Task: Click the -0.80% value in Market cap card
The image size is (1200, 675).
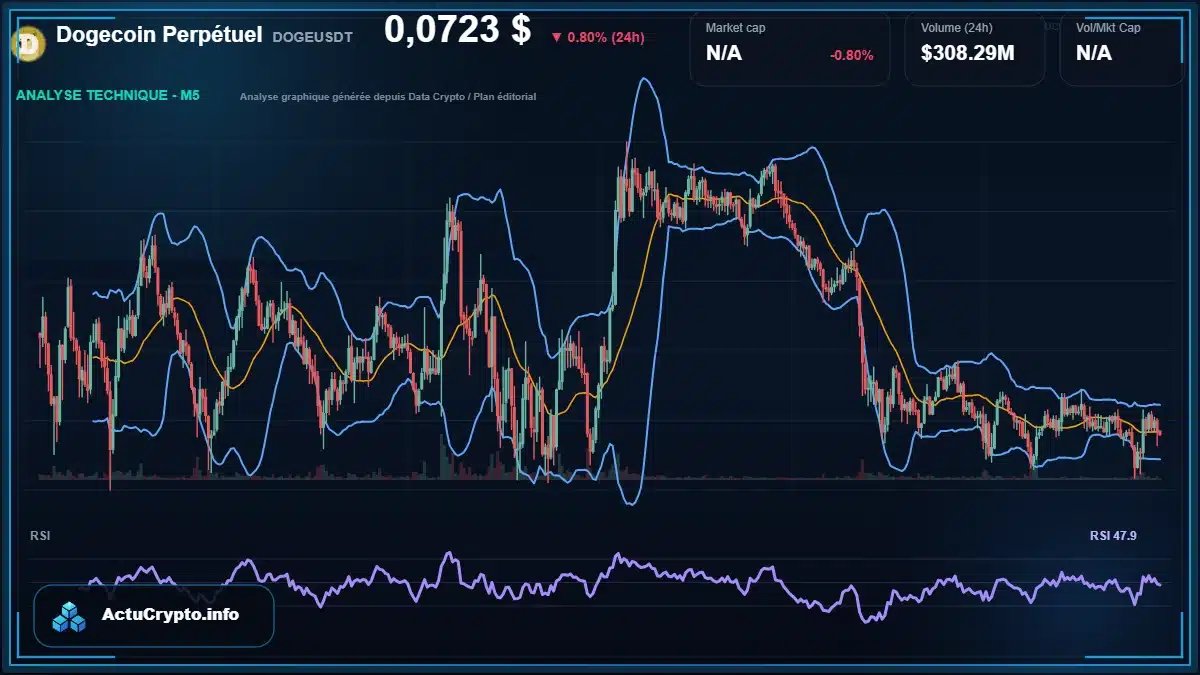Action: 852,55
